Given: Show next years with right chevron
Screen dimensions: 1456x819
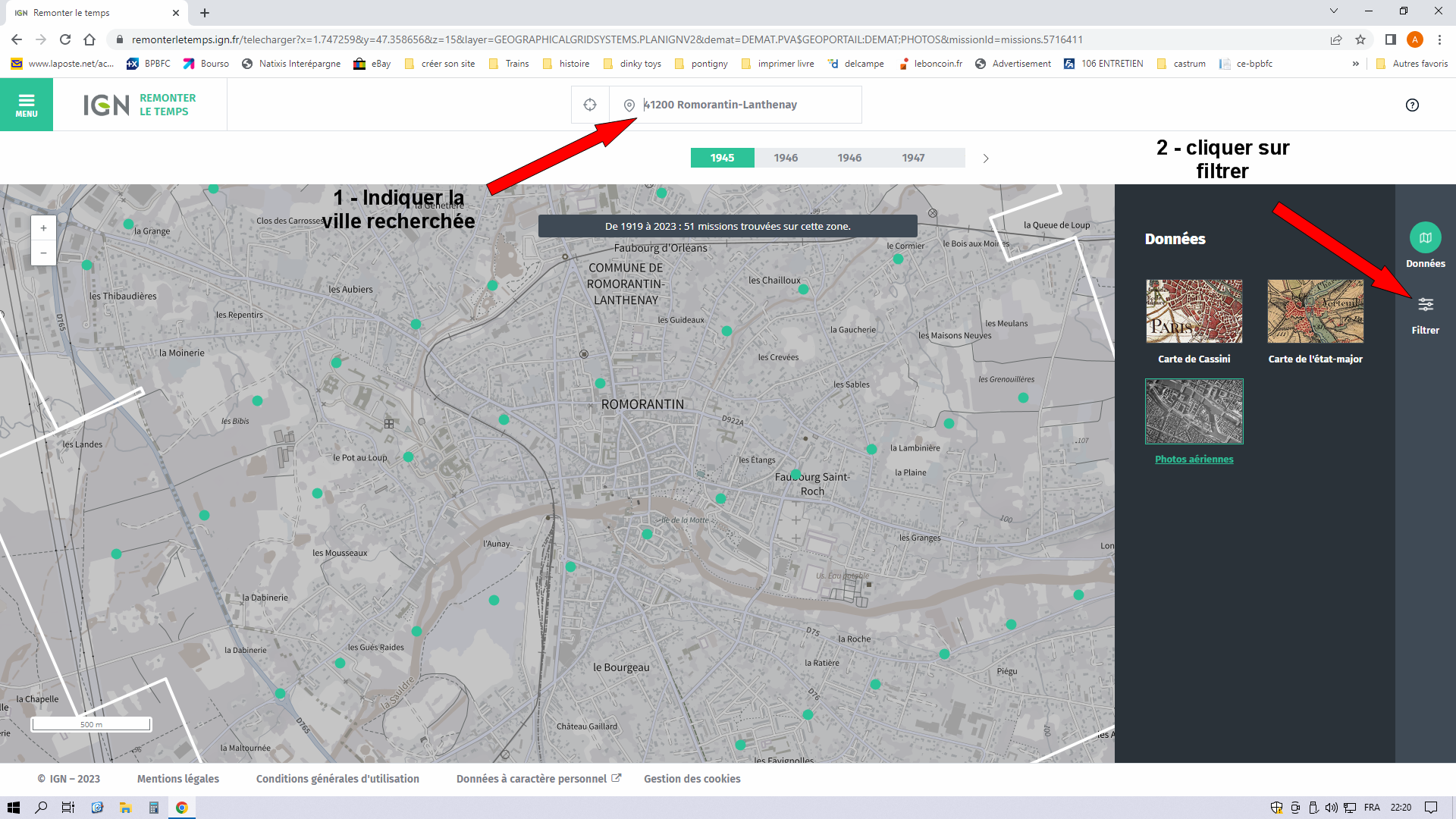Looking at the screenshot, I should click(986, 158).
